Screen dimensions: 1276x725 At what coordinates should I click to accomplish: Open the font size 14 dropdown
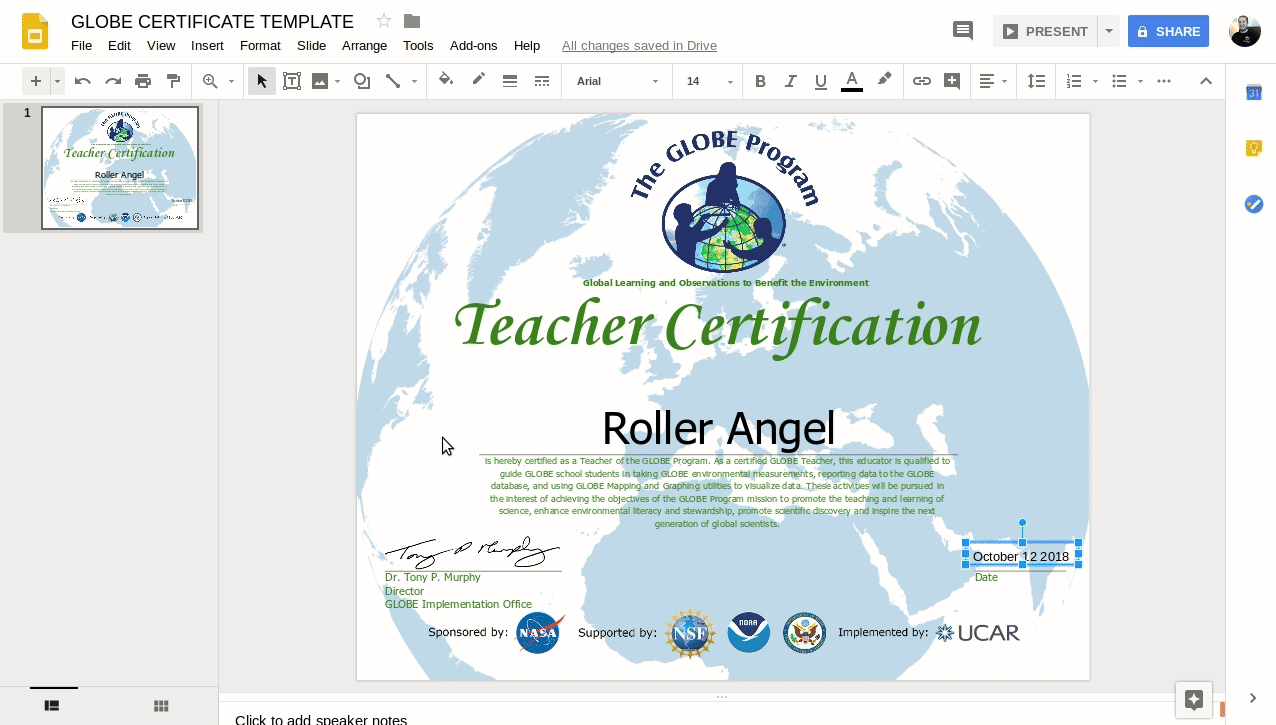[710, 81]
